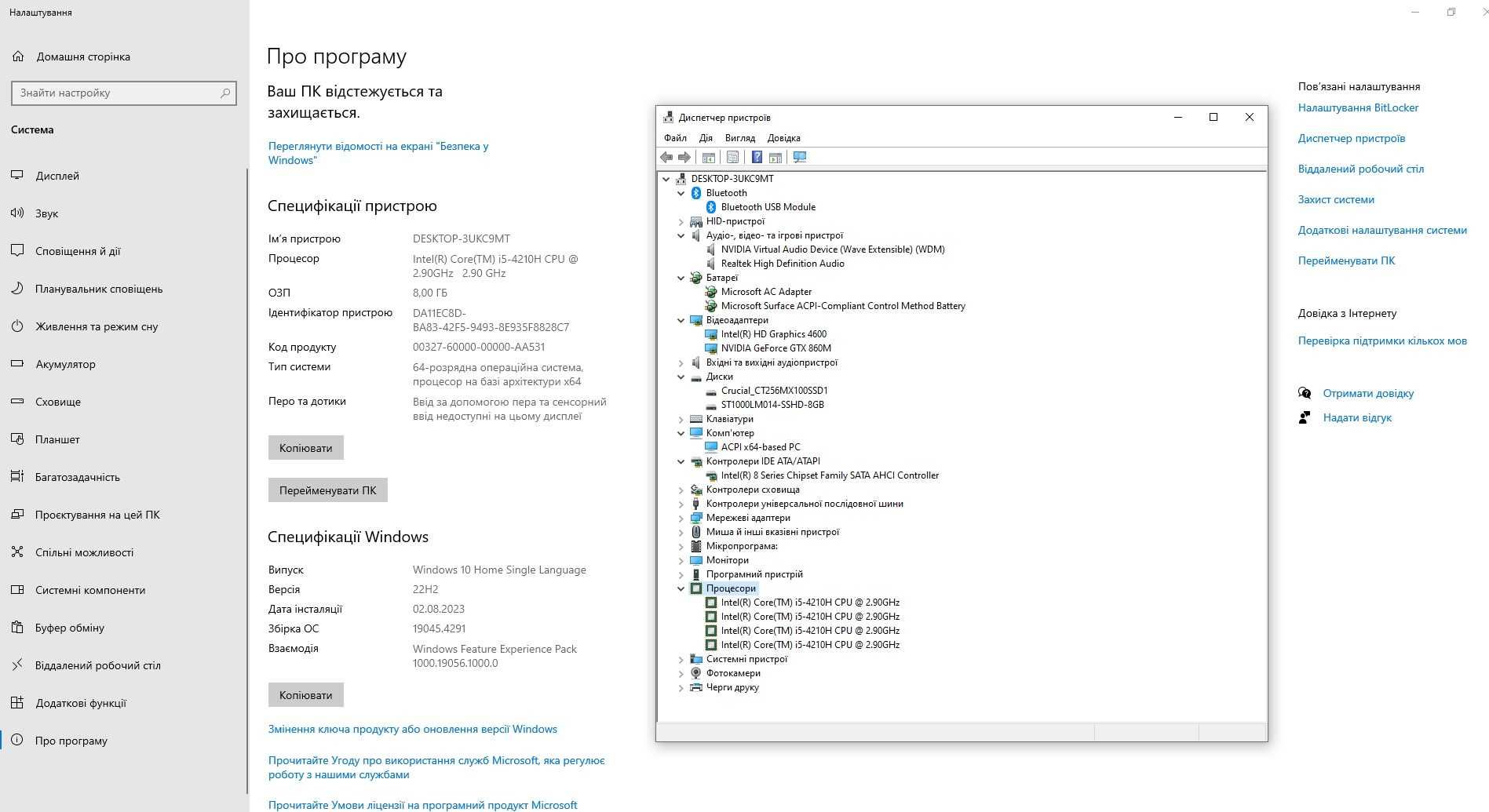
Task: Click the Realtek High Definition Audio speaker icon
Action: [711, 264]
